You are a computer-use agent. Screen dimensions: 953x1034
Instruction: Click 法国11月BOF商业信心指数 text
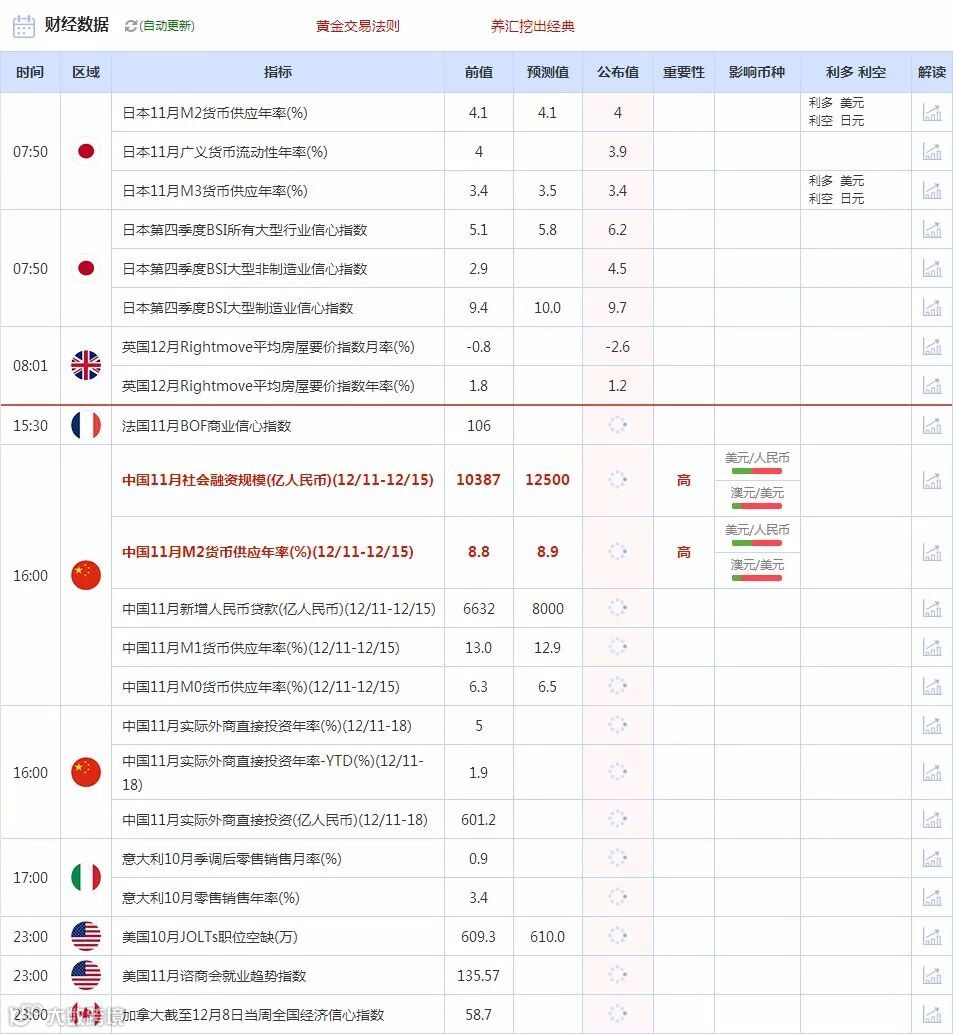206,426
